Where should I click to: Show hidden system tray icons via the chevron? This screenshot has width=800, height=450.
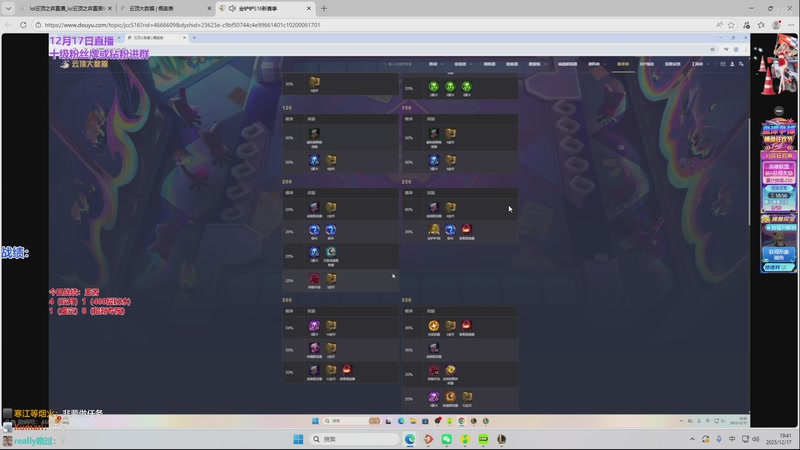(692, 439)
